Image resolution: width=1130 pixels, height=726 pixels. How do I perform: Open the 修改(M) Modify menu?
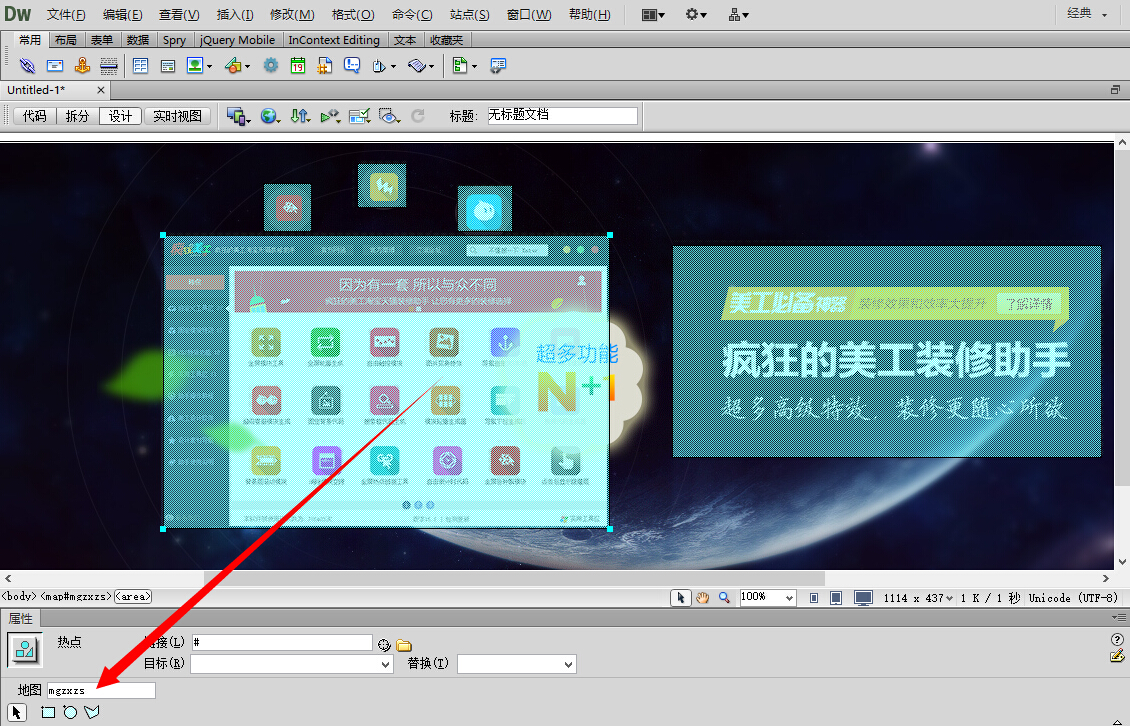(292, 15)
